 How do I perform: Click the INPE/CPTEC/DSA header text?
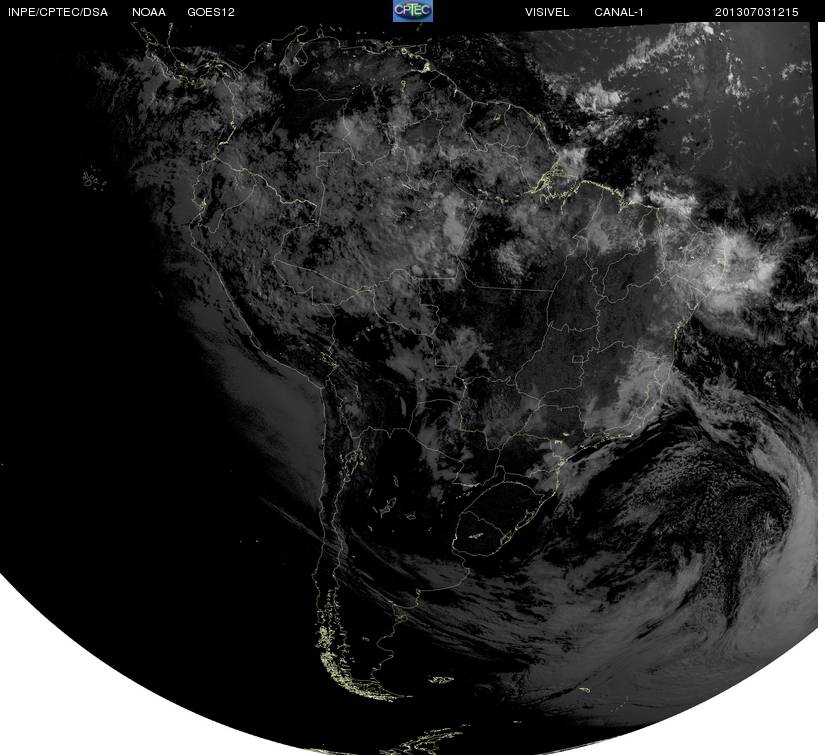(x=58, y=12)
